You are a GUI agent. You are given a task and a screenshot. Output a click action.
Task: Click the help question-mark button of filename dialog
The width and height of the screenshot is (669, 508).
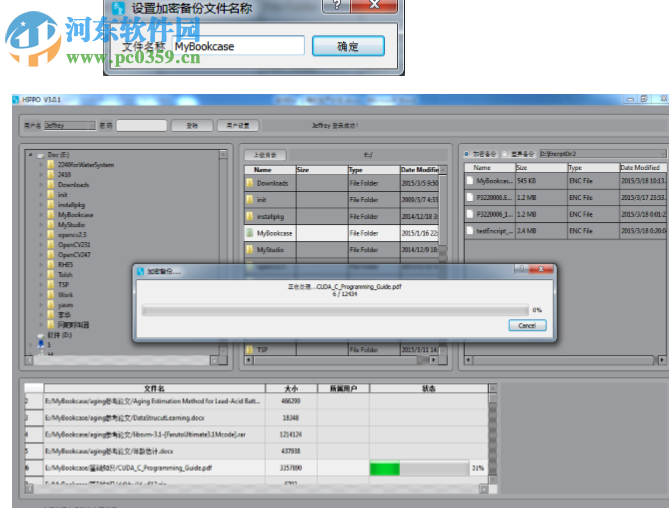(336, 5)
